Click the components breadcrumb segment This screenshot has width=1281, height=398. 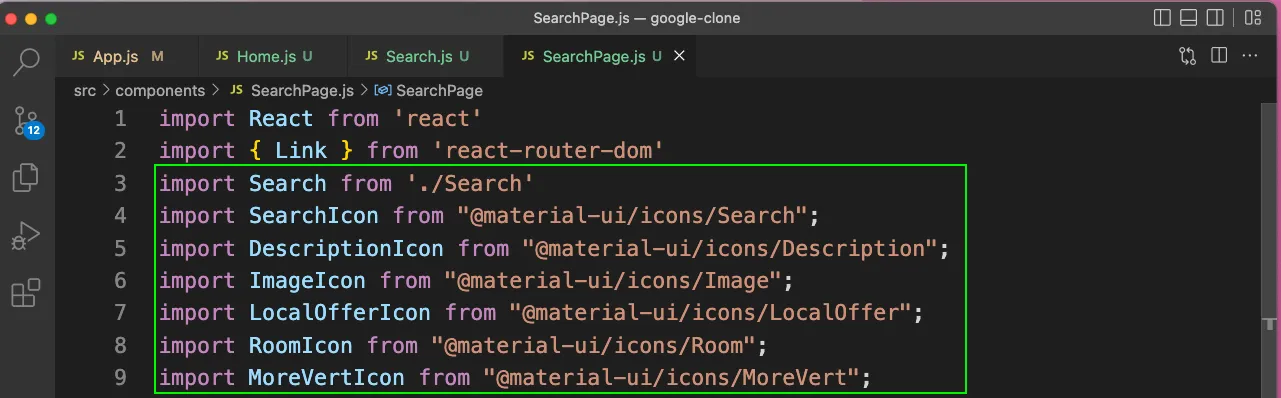(160, 90)
